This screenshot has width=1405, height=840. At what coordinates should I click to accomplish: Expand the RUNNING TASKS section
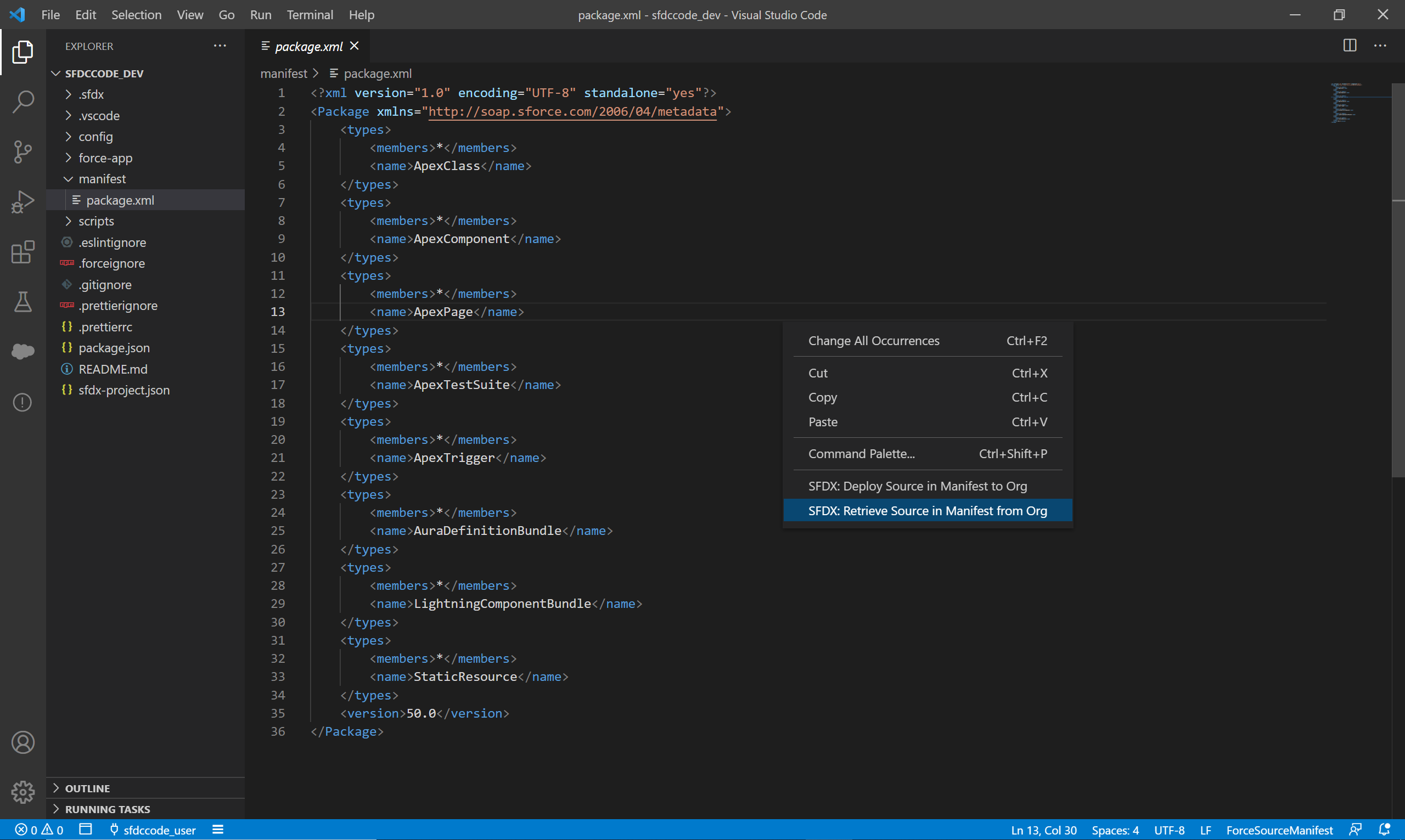coord(107,809)
